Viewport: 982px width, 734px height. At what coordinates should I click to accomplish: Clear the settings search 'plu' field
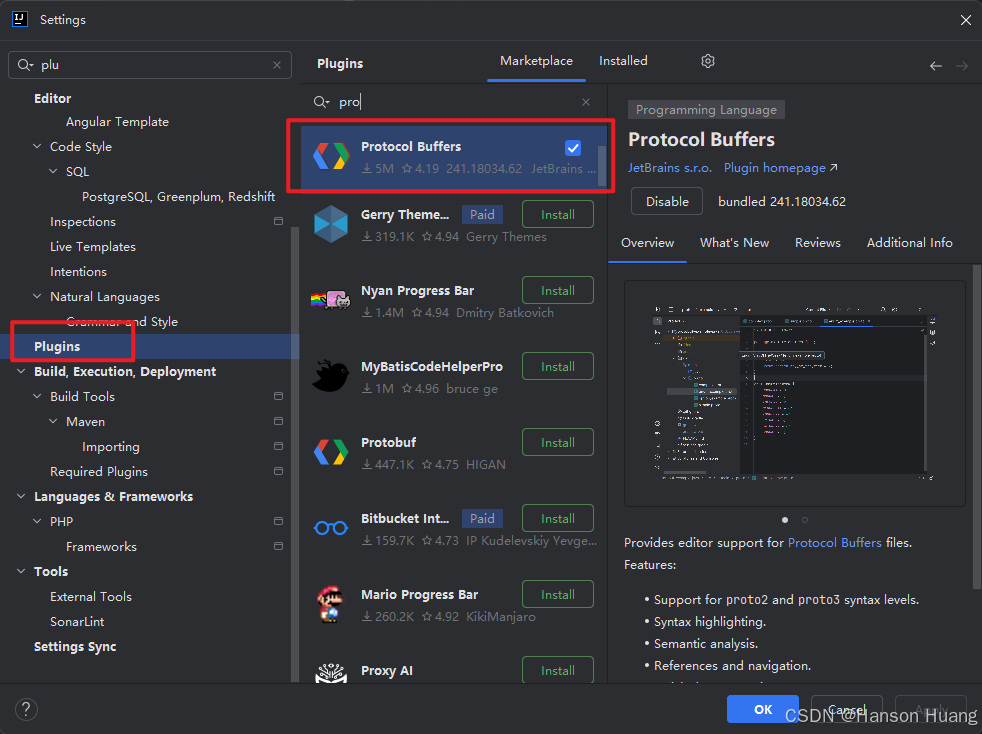(x=277, y=65)
